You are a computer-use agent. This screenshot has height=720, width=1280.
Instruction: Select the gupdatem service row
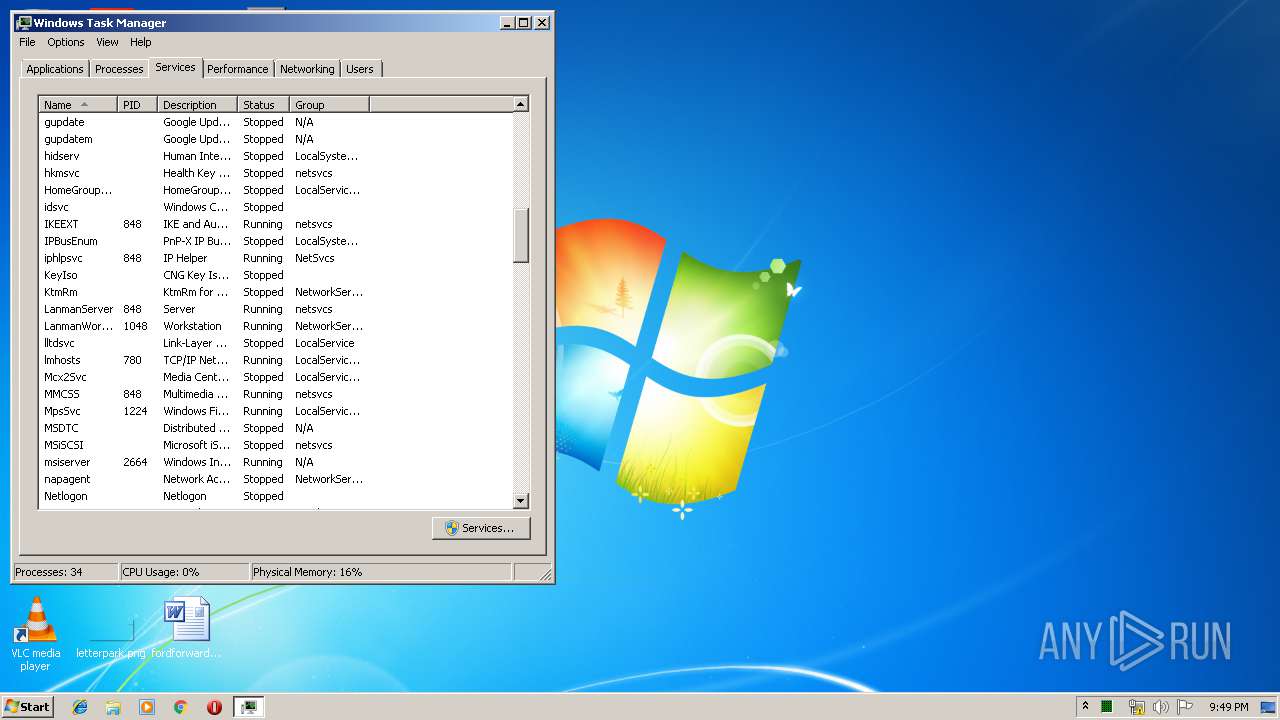275,139
